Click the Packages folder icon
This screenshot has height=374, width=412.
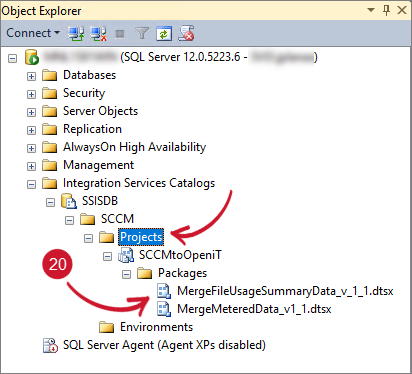(x=145, y=273)
